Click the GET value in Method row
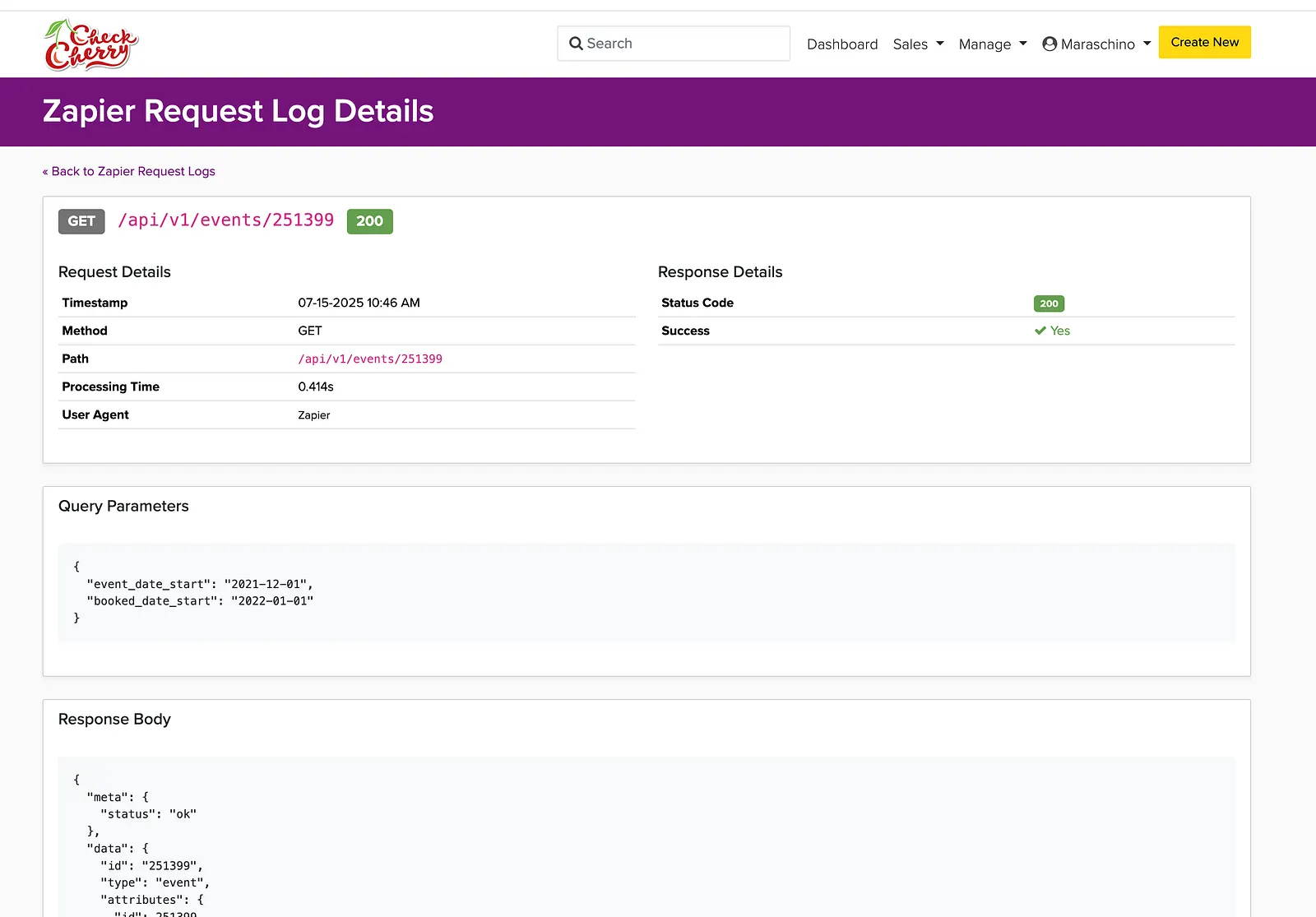This screenshot has height=917, width=1316. click(x=310, y=331)
